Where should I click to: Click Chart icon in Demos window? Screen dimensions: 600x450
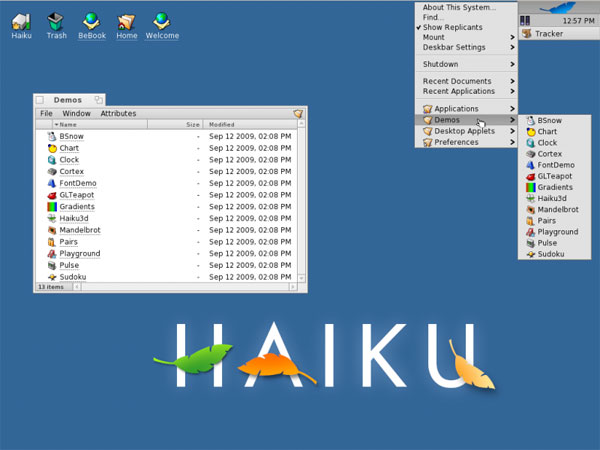pyautogui.click(x=52, y=148)
